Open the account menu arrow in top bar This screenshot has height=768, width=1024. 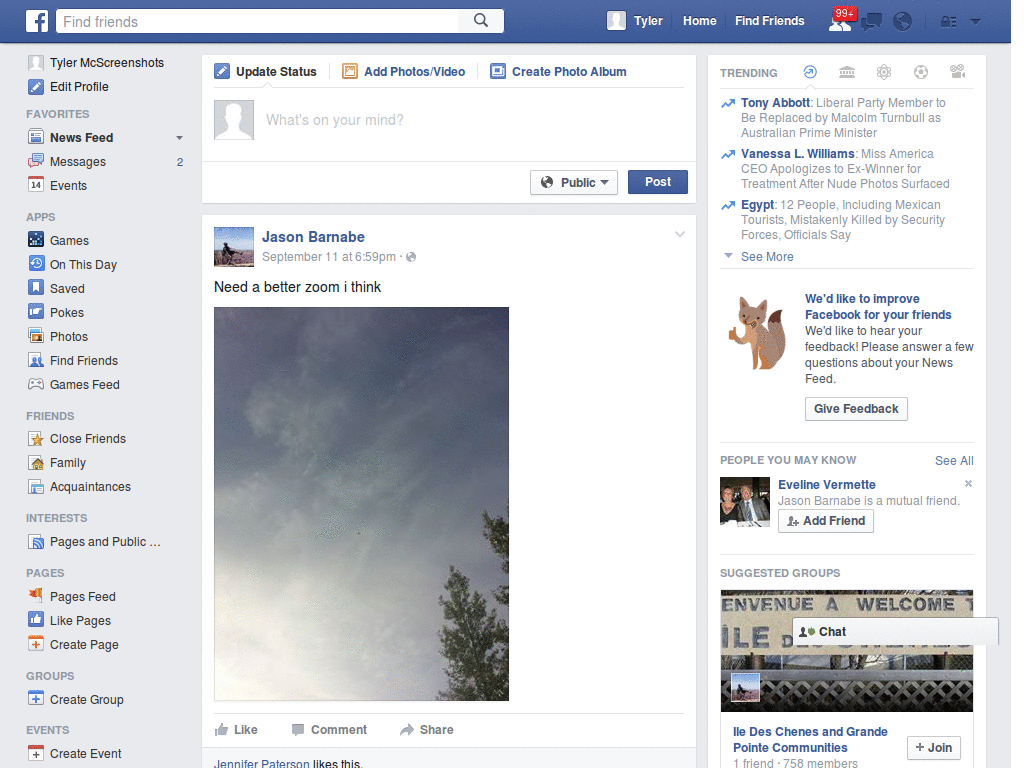[975, 22]
